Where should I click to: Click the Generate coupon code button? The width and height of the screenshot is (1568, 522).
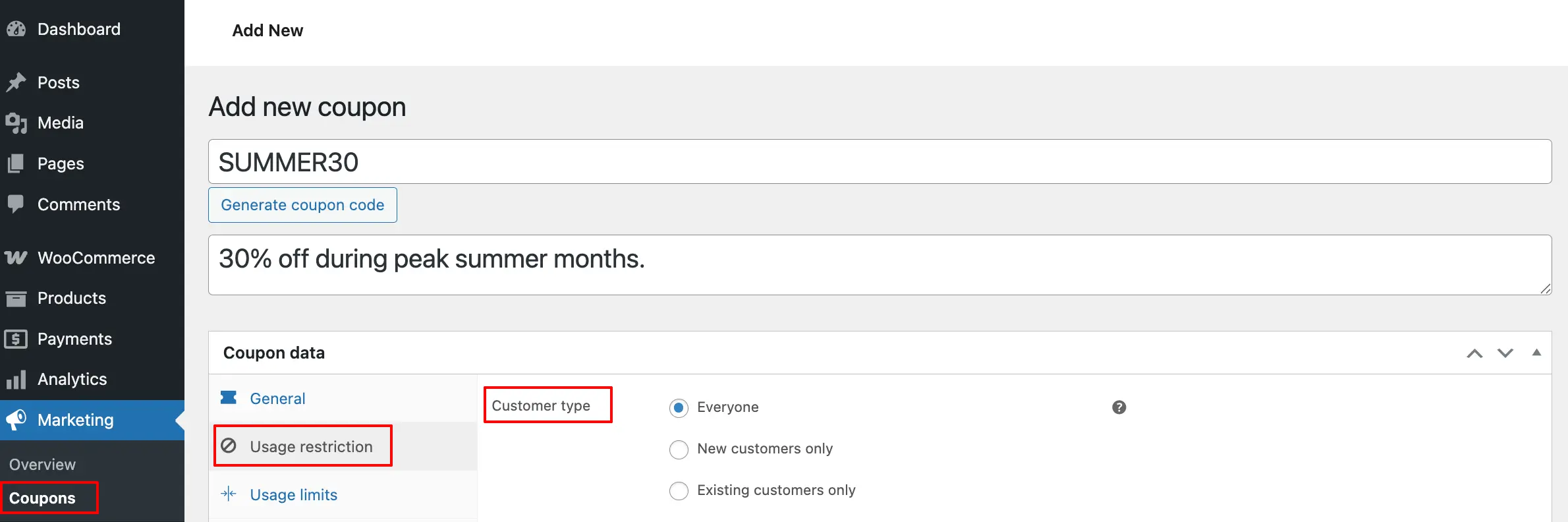pos(302,204)
